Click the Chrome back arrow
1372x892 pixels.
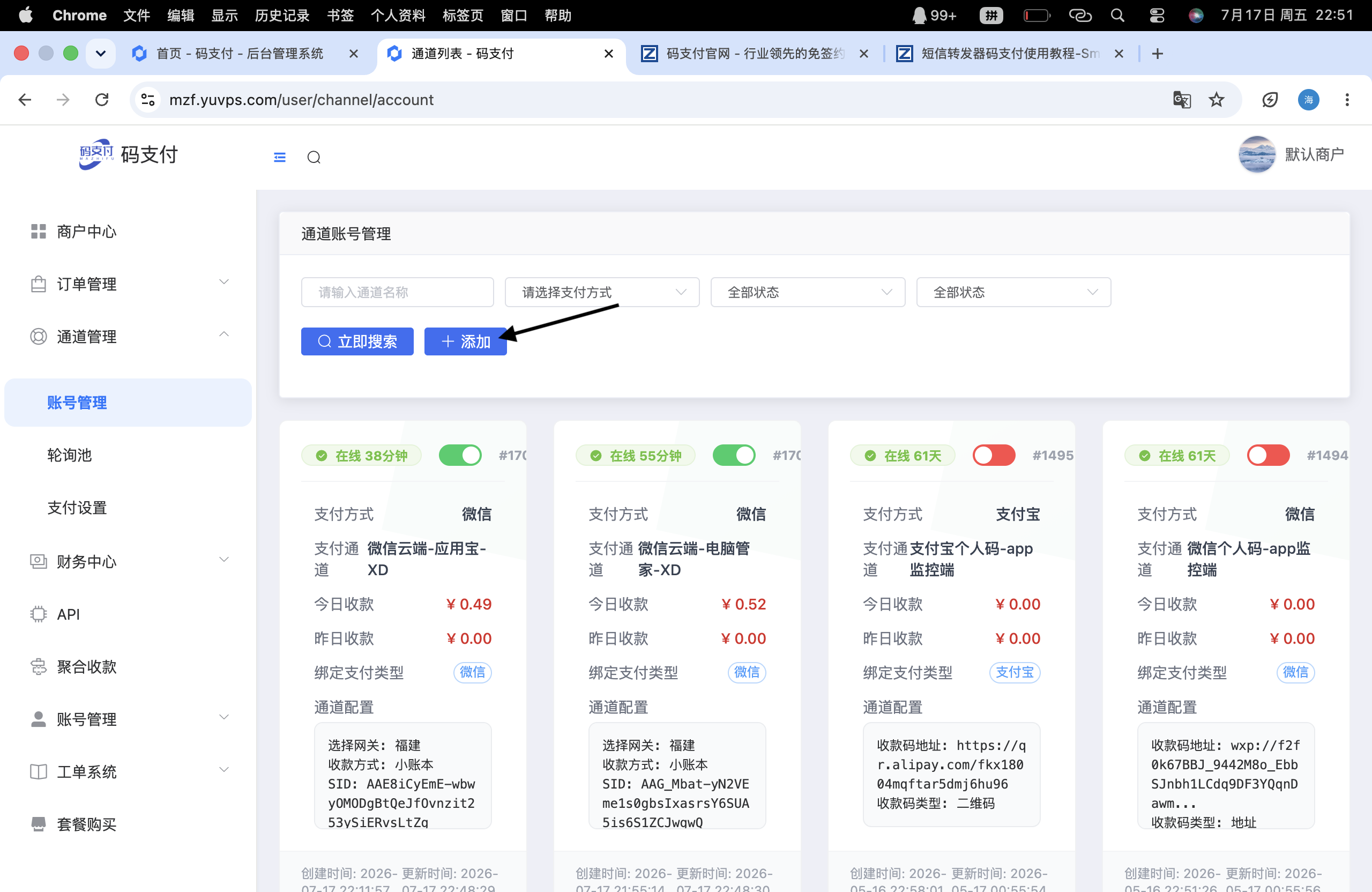click(x=25, y=100)
